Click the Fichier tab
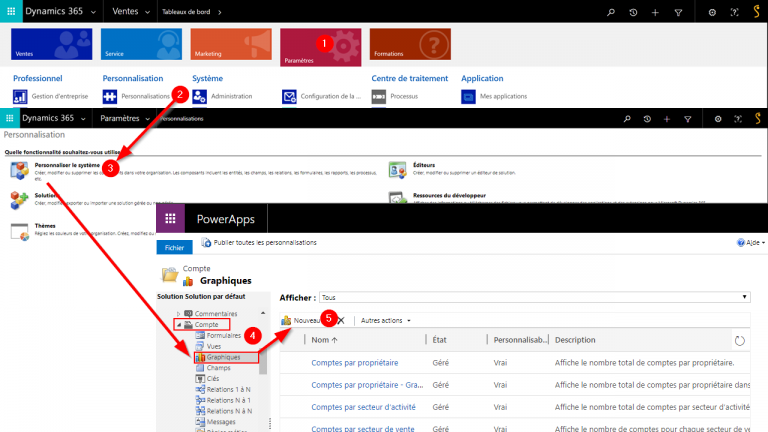This screenshot has height=432, width=768. pos(174,247)
